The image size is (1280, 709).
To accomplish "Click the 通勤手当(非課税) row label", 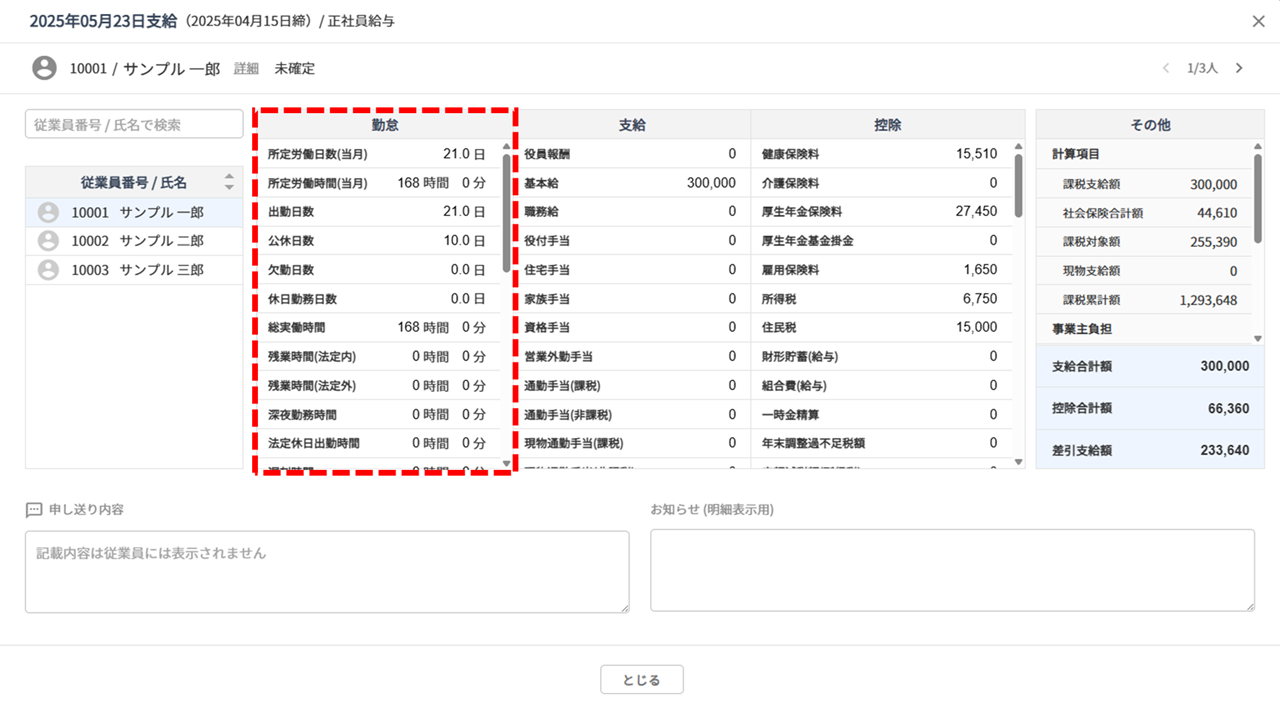I will coord(568,414).
